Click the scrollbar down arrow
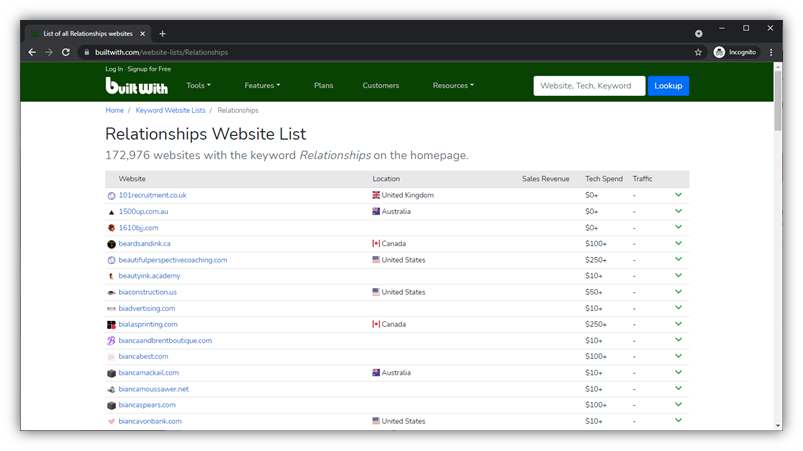Viewport: 803px width, 451px height. tap(778, 426)
